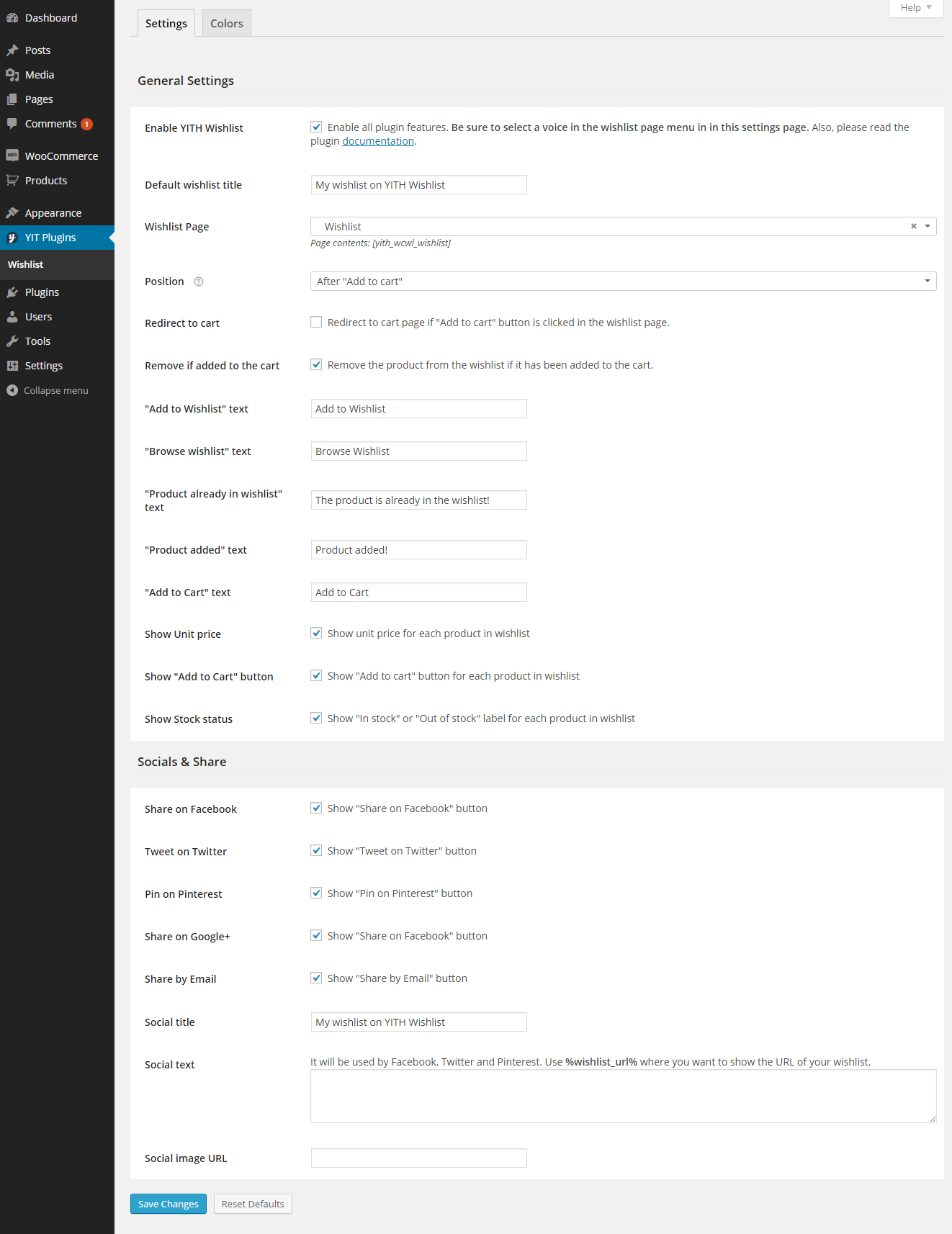The height and width of the screenshot is (1234, 952).
Task: Disable the Share on Facebook checkbox
Action: point(316,809)
